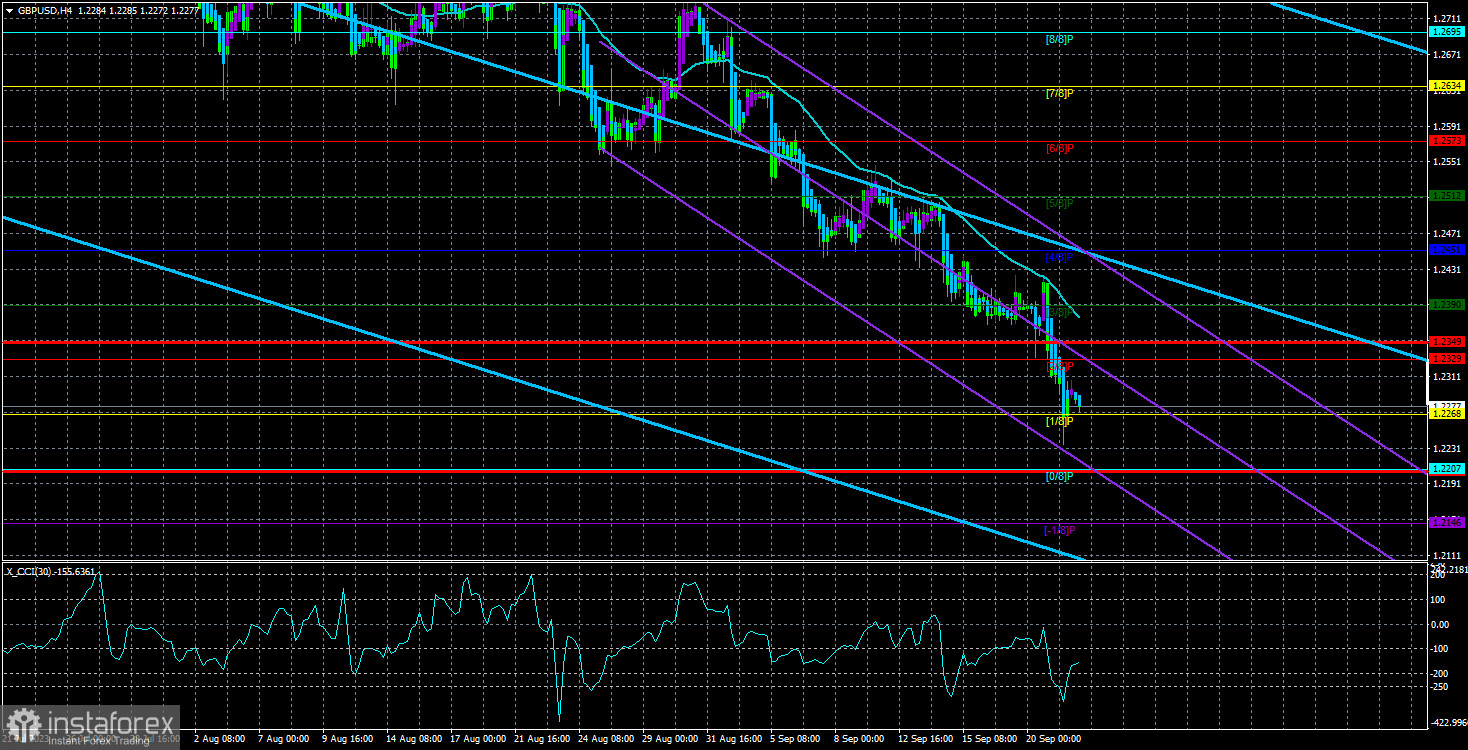Click the 20 Sep 00:00 time axis label
Viewport: 1468px width, 750px height.
[1055, 740]
